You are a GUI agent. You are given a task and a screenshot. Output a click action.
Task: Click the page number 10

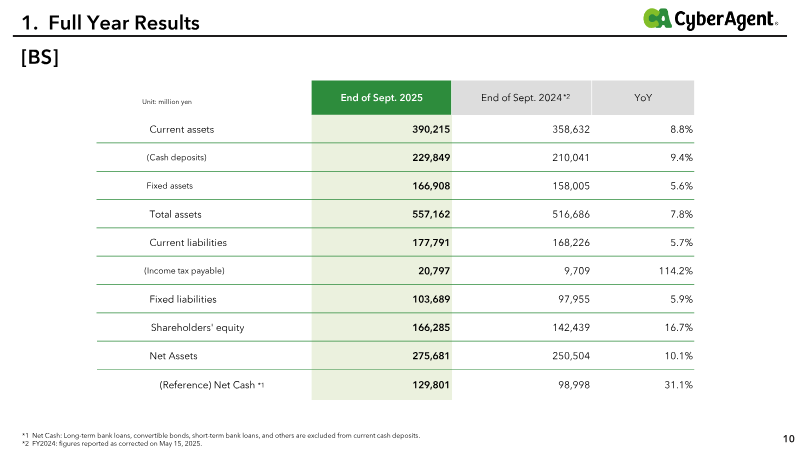point(788,438)
